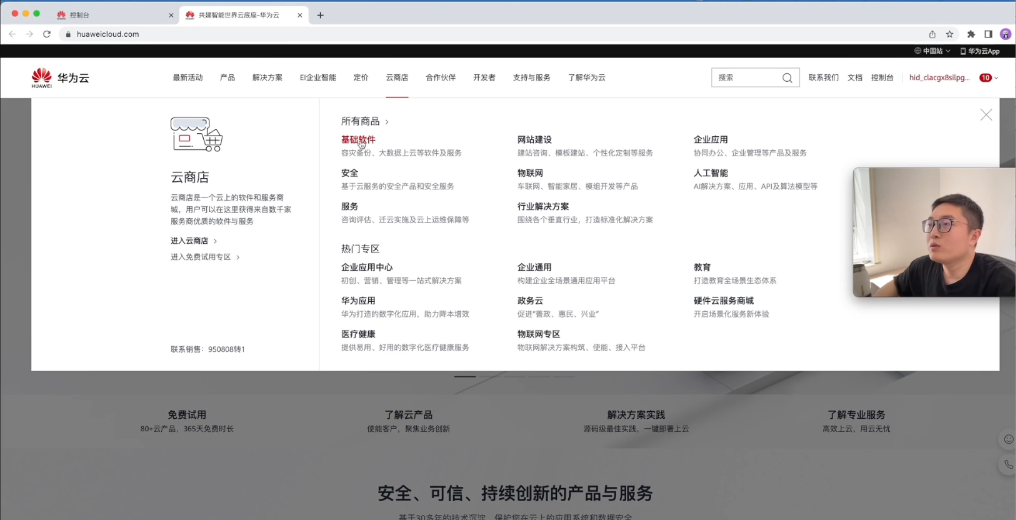
Task: Click the 解决方案实践 card
Action: pyautogui.click(x=636, y=421)
